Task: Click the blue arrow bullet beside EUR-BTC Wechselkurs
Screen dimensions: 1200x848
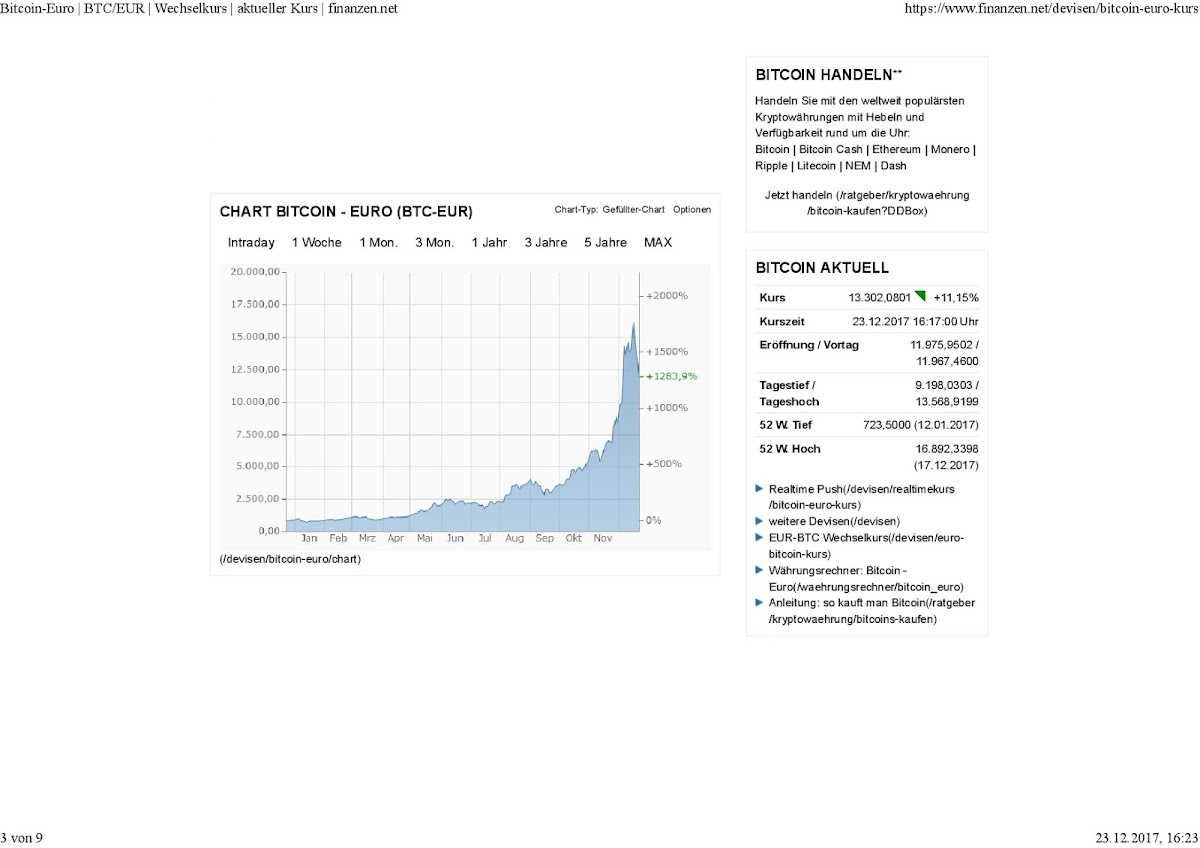Action: 760,537
